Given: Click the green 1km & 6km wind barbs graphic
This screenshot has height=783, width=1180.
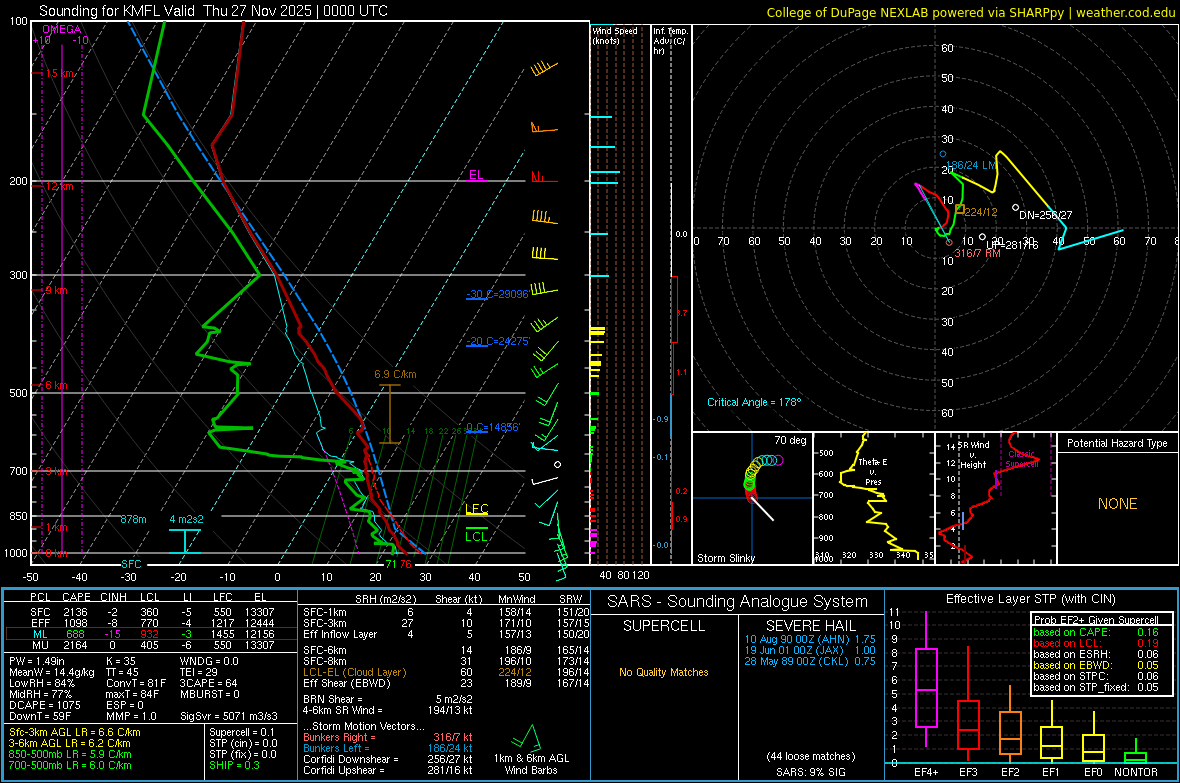Looking at the screenshot, I should [x=527, y=737].
